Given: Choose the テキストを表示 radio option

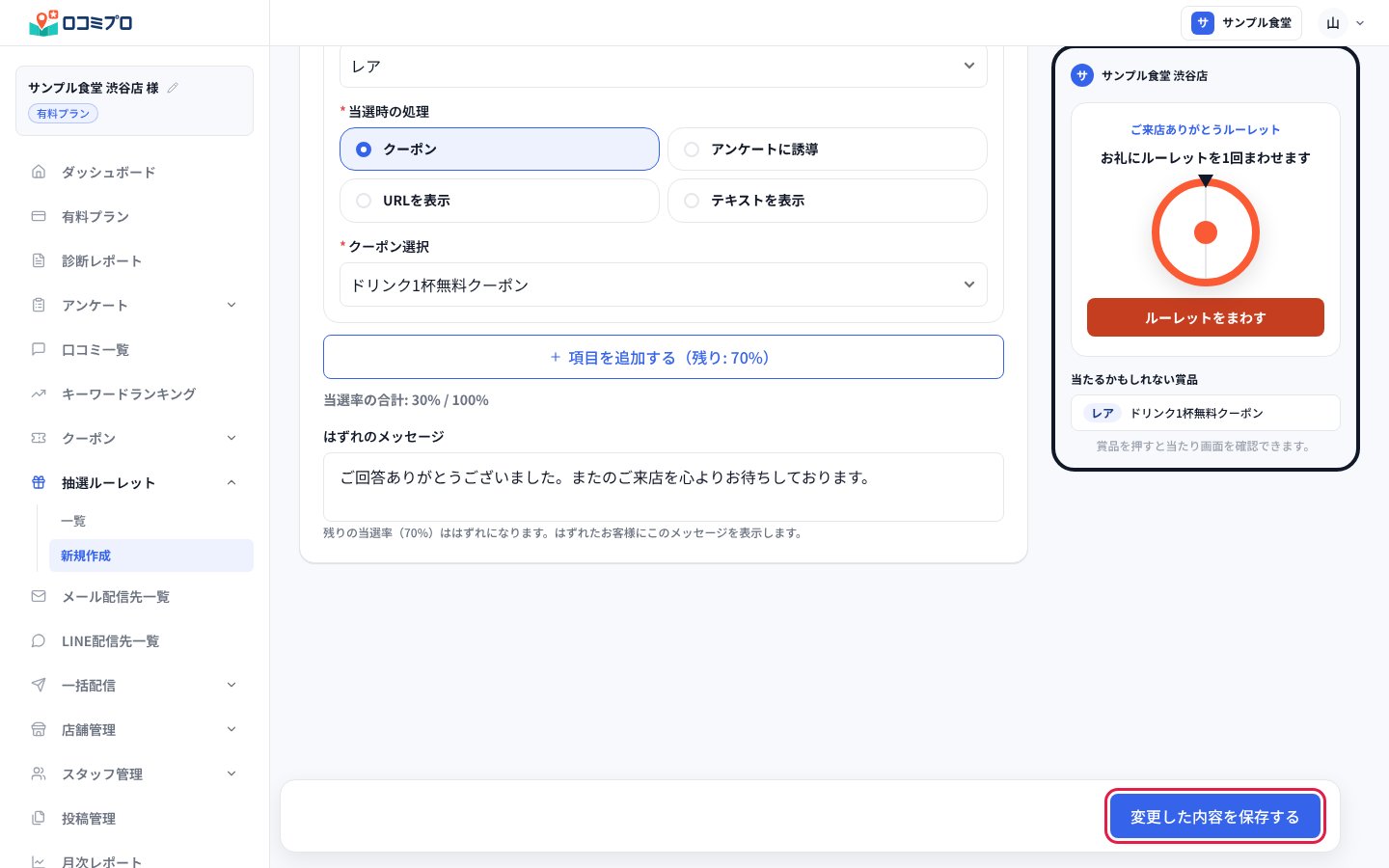Looking at the screenshot, I should [828, 201].
